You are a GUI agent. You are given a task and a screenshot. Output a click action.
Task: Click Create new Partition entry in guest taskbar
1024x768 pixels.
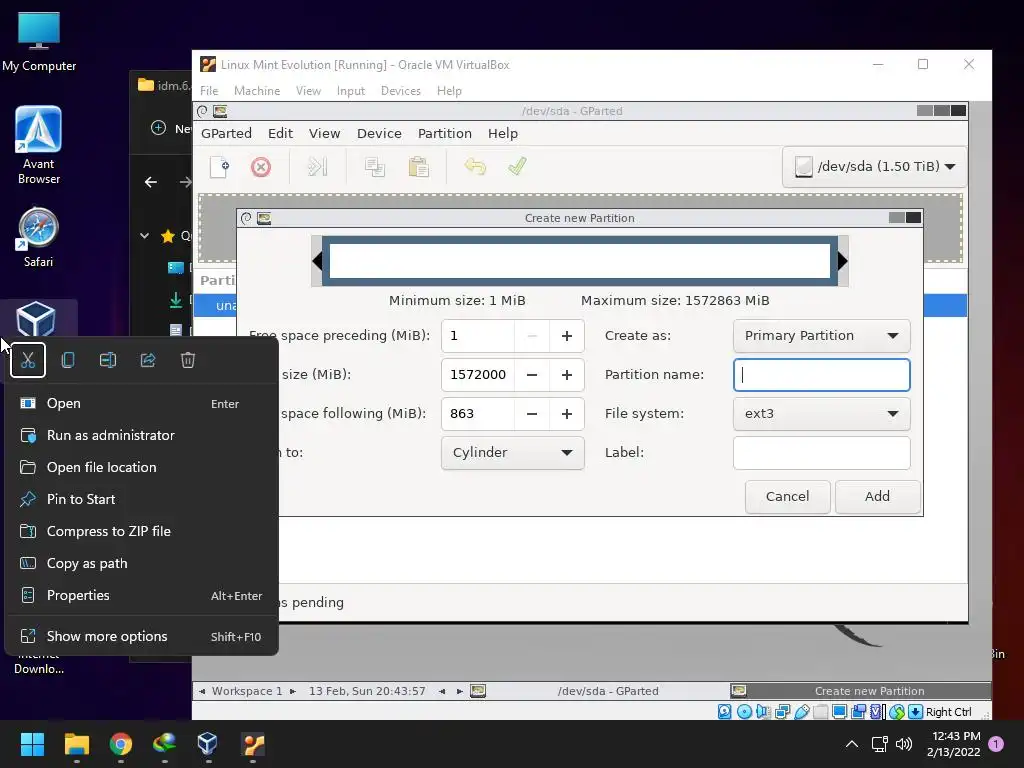(x=860, y=691)
